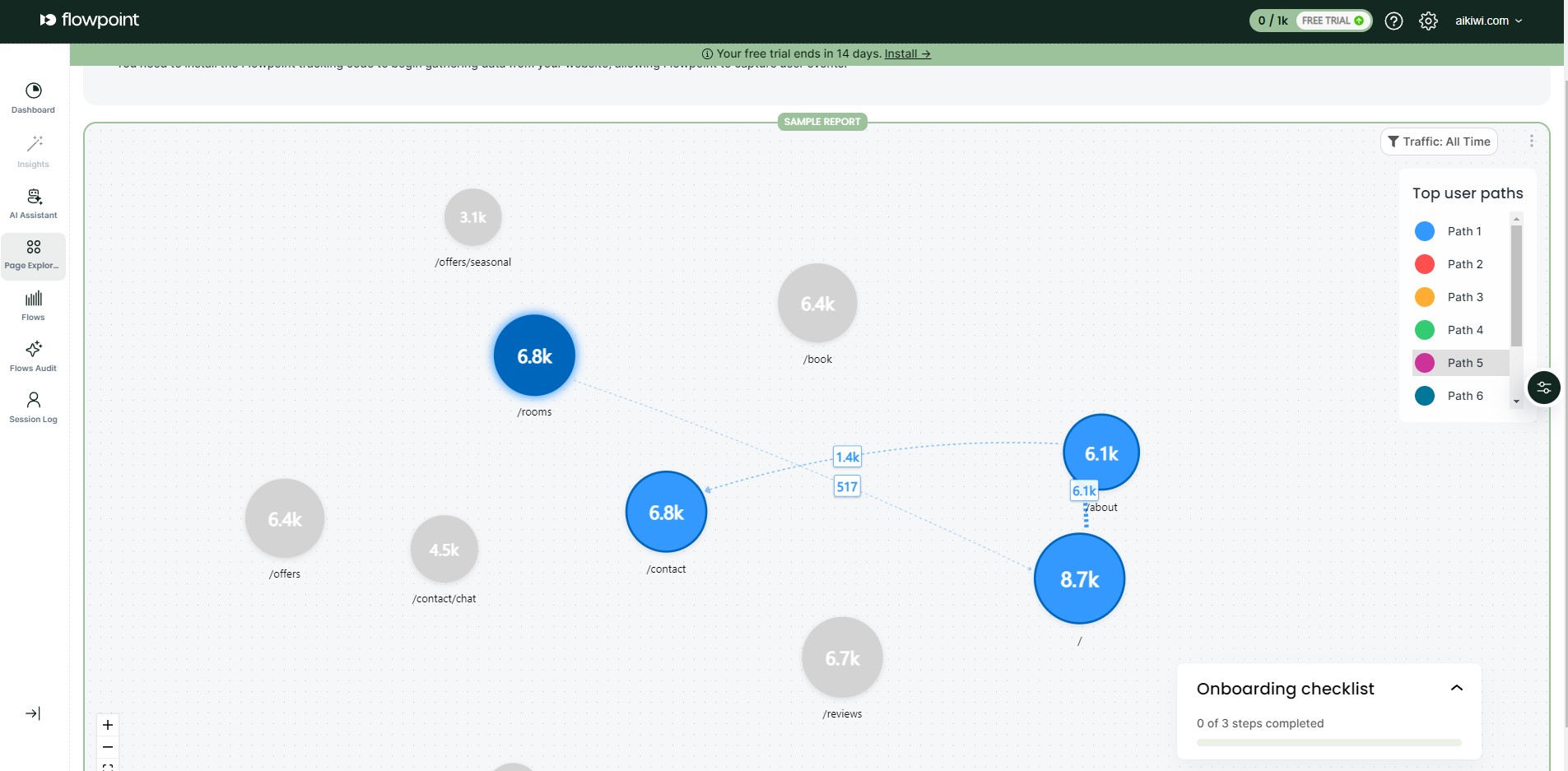This screenshot has height=771, width=1568.
Task: Open the Session Log person icon
Action: point(34,400)
